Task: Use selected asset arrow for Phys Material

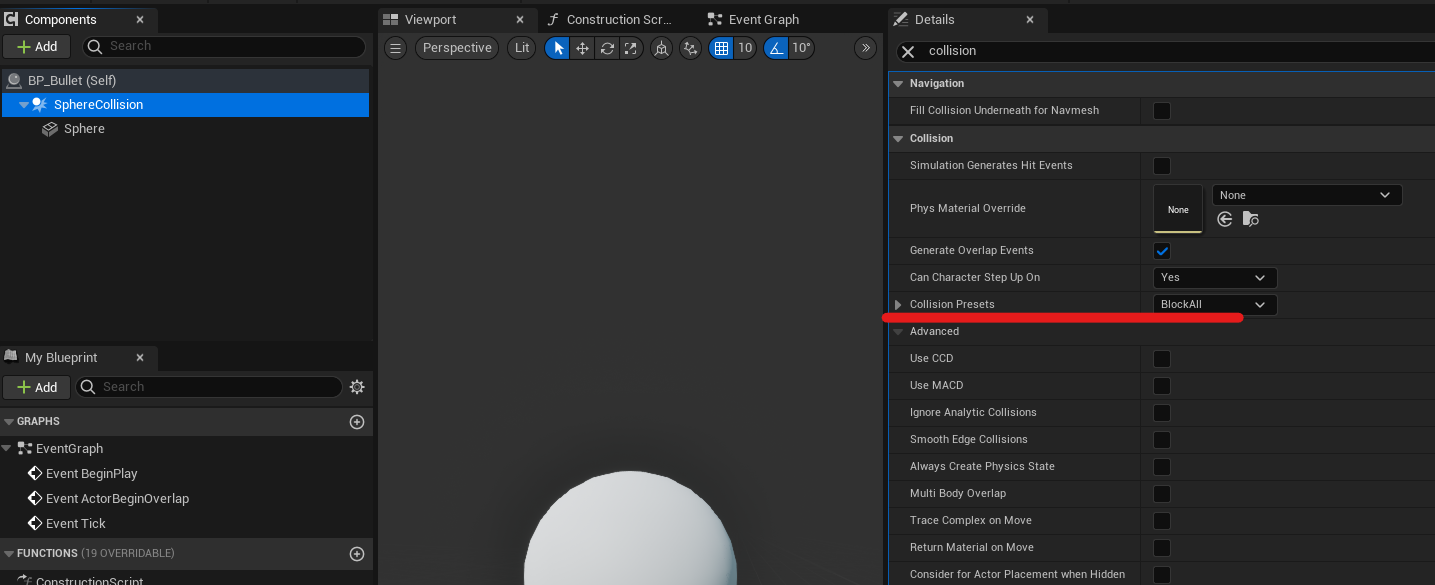Action: (1225, 219)
